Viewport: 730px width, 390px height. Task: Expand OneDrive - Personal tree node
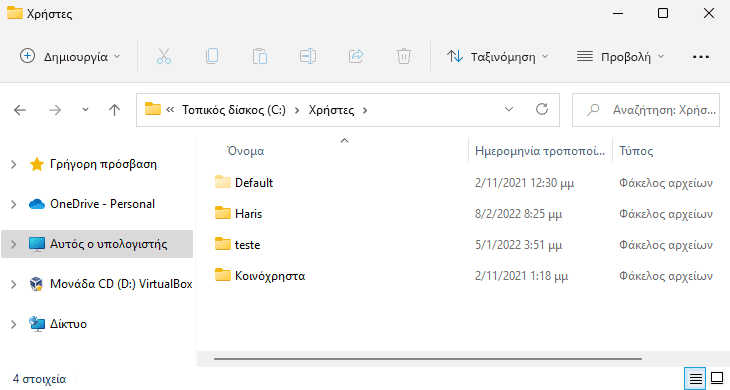tap(14, 204)
